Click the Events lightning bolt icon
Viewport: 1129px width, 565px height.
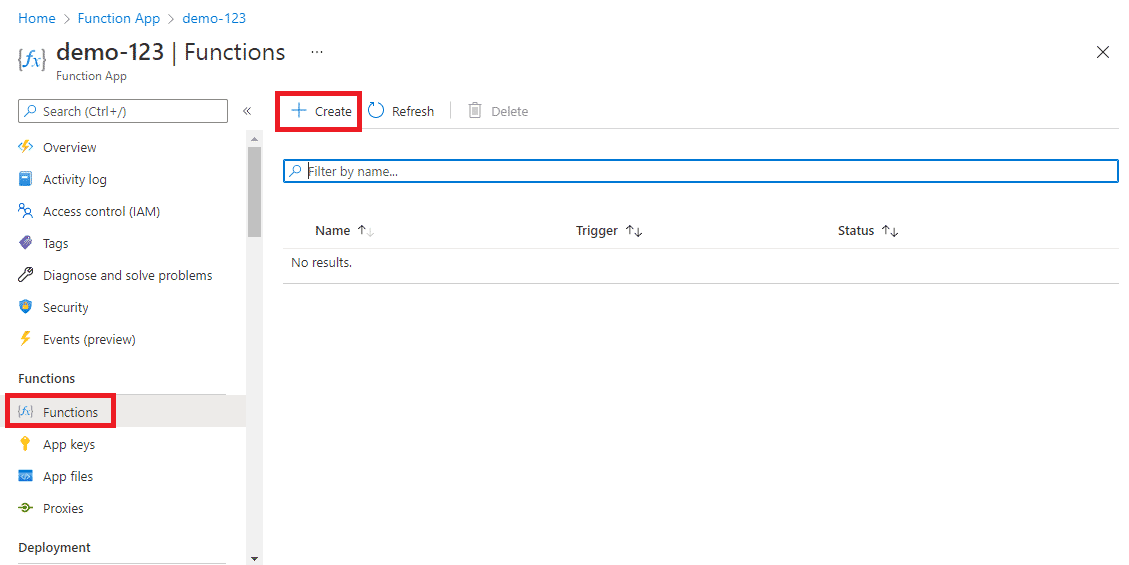26,338
